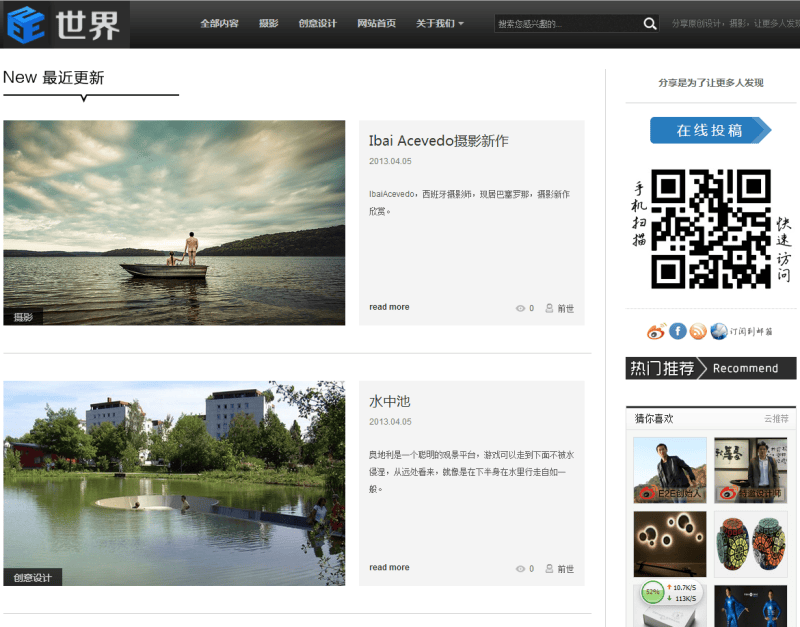Screen dimensions: 800x627
Task: Open the Weibo social icon link
Action: (x=656, y=331)
